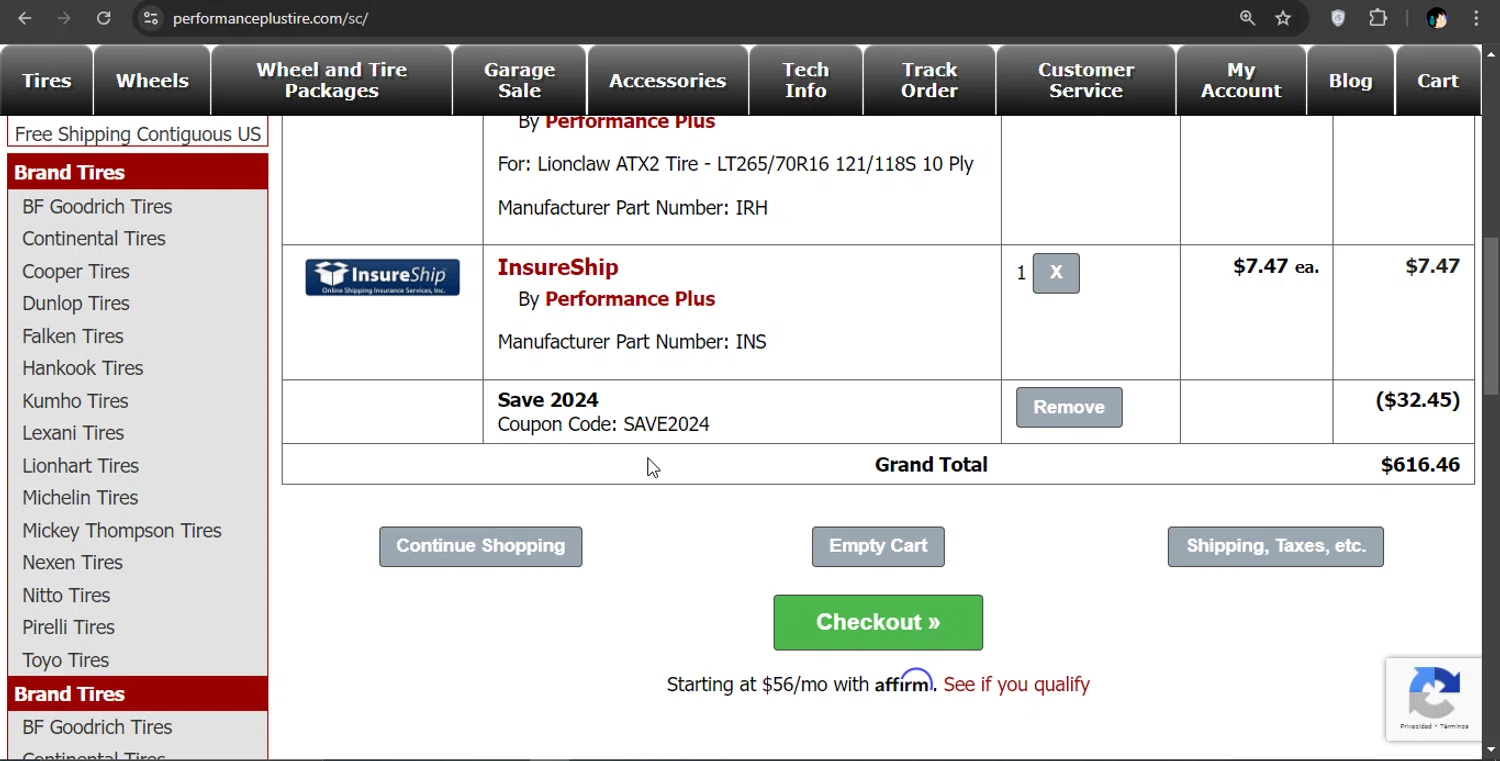Open Pirelli Tires in sidebar
The height and width of the screenshot is (761, 1500).
pos(68,627)
